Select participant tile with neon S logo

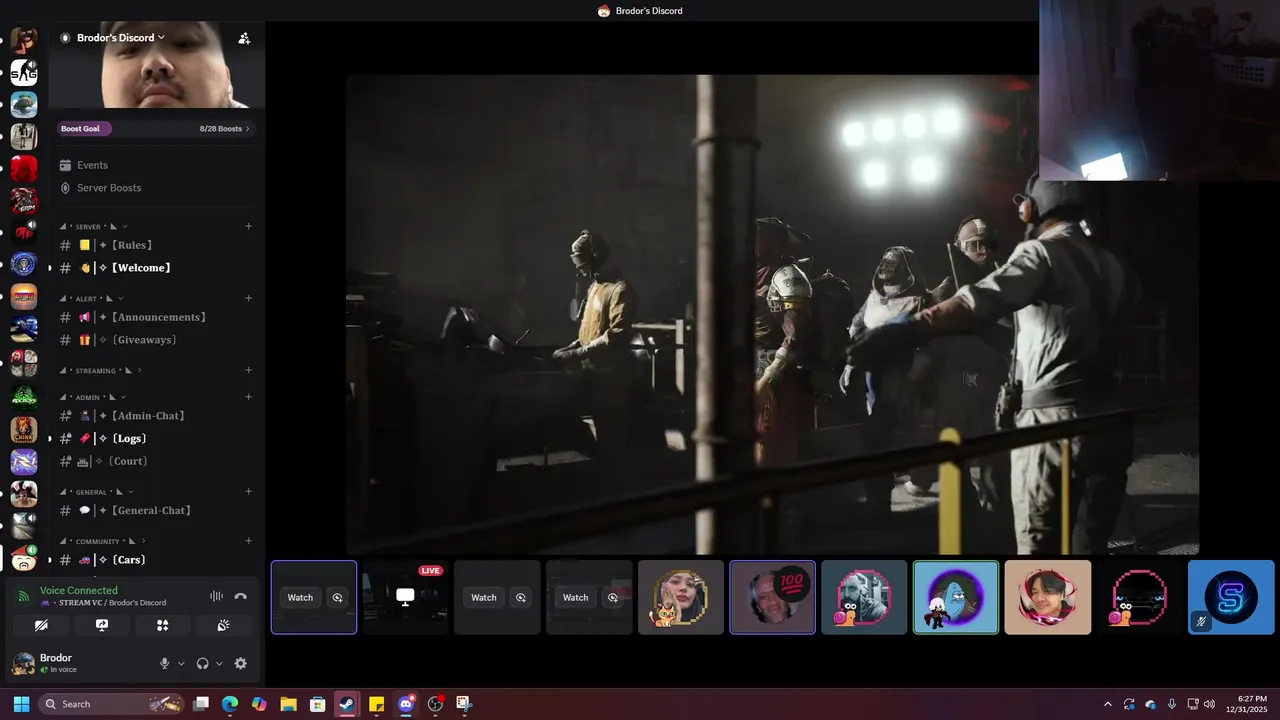pyautogui.click(x=1231, y=597)
